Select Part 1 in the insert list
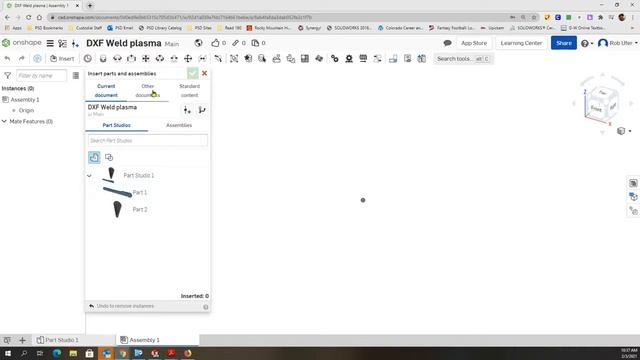The width and height of the screenshot is (640, 360). pyautogui.click(x=140, y=192)
